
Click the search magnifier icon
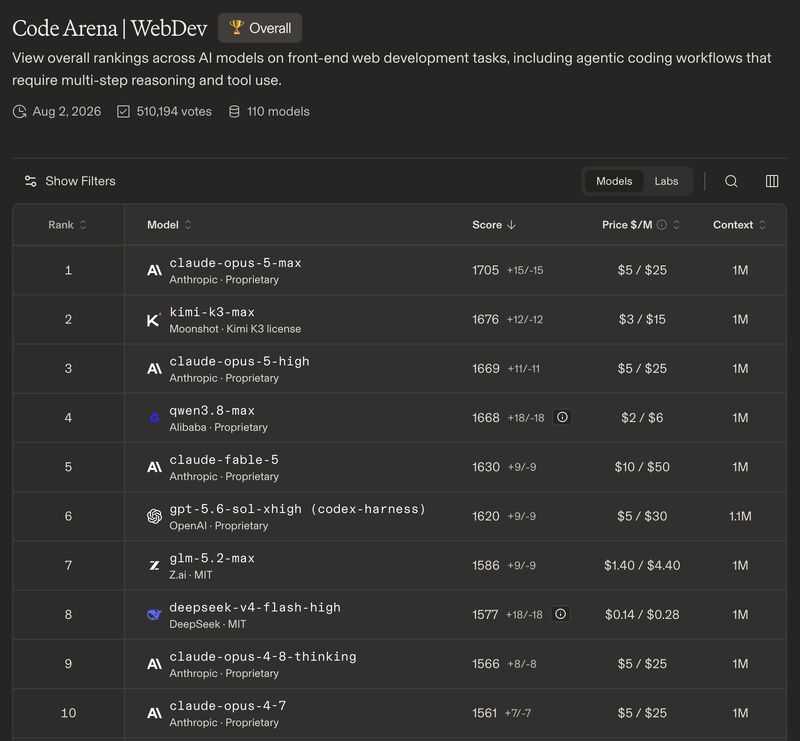[x=731, y=181]
